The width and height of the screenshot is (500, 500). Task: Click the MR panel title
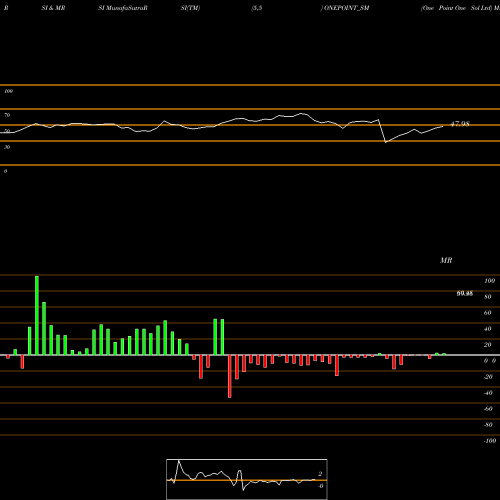[446, 260]
